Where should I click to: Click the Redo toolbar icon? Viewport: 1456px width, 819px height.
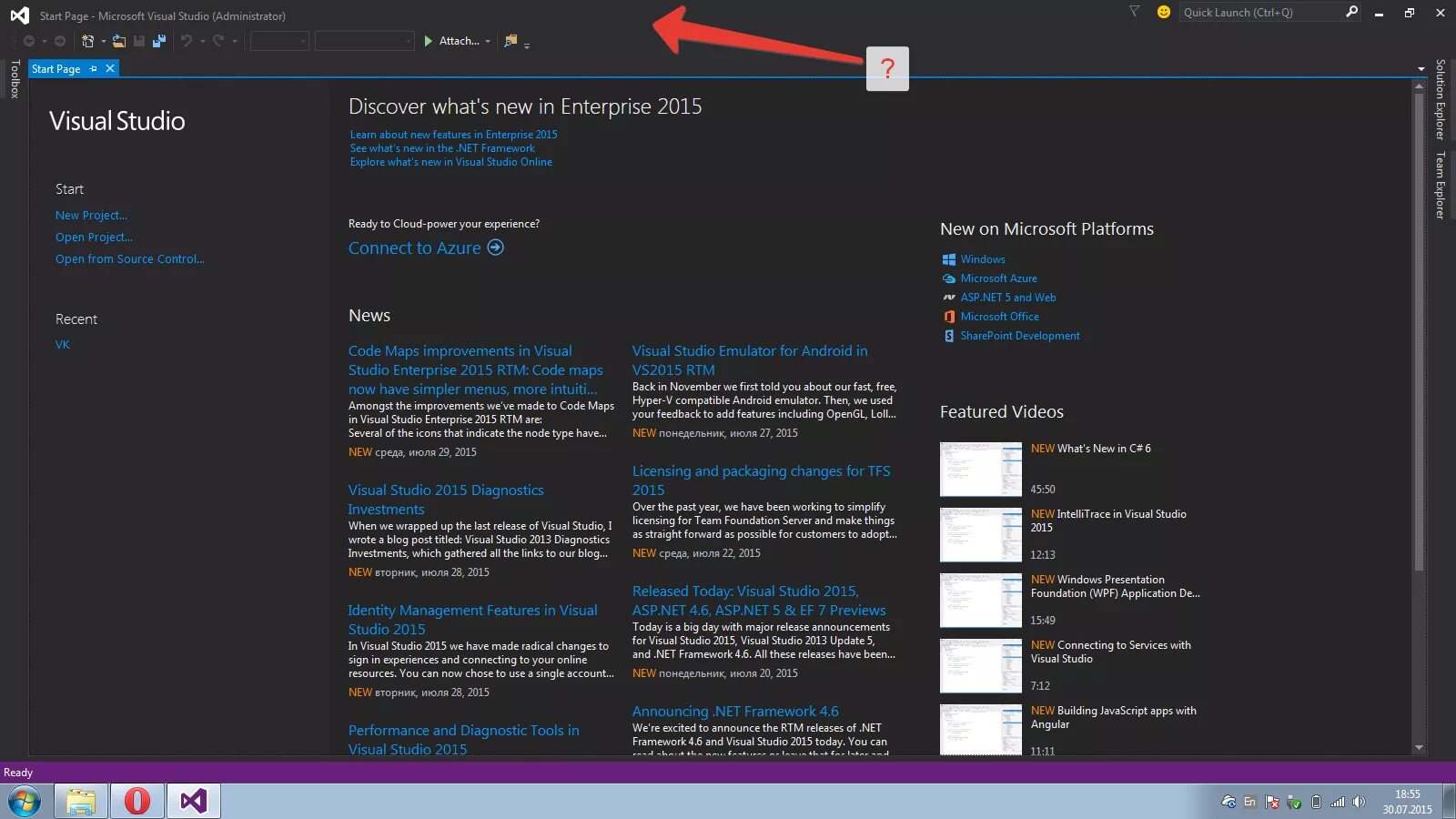pyautogui.click(x=218, y=41)
